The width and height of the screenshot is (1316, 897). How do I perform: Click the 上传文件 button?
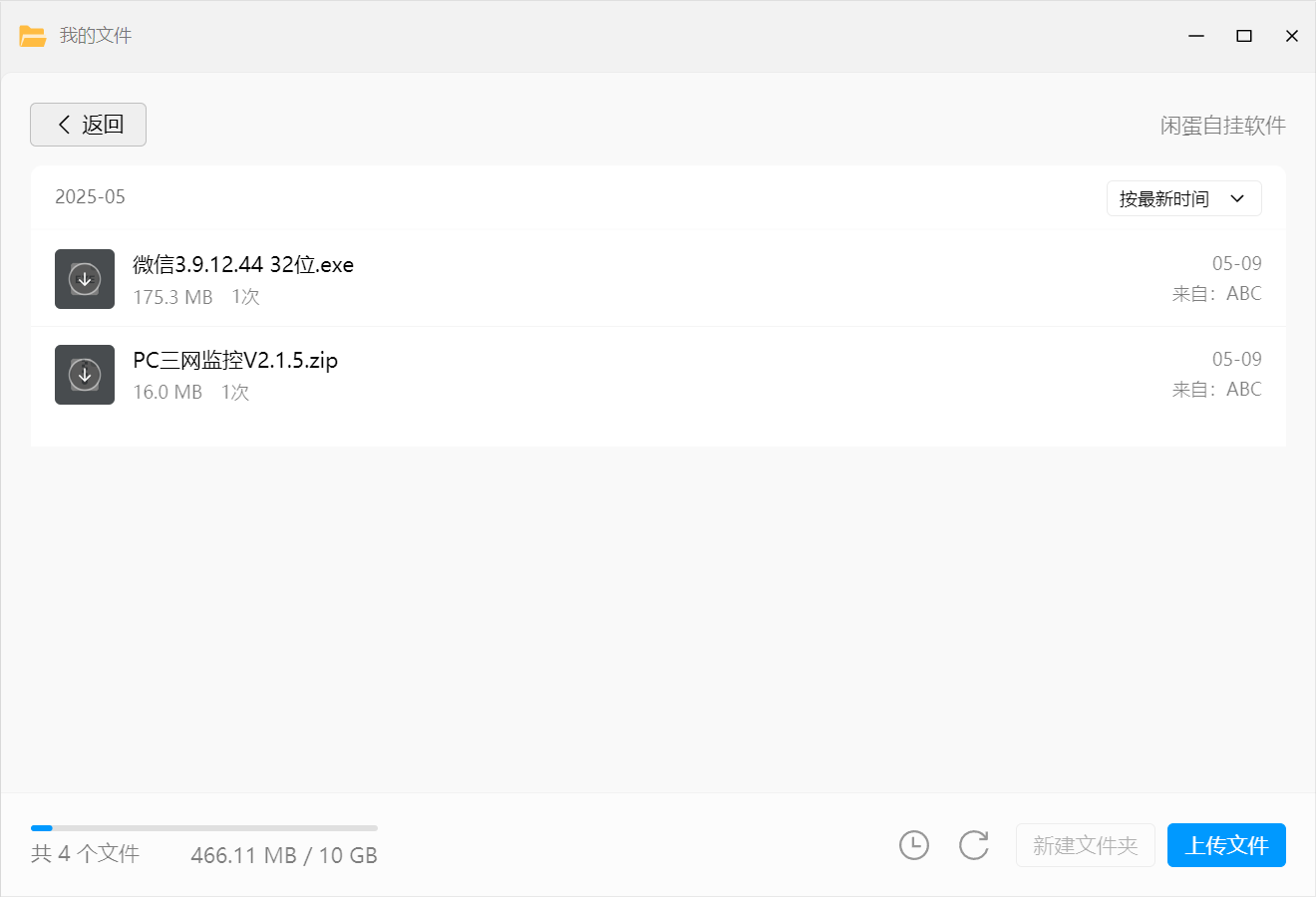point(1226,845)
